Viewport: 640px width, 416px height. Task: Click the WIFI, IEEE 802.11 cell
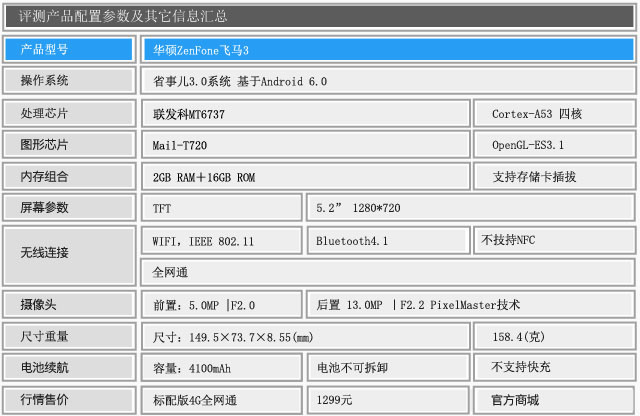point(222,240)
